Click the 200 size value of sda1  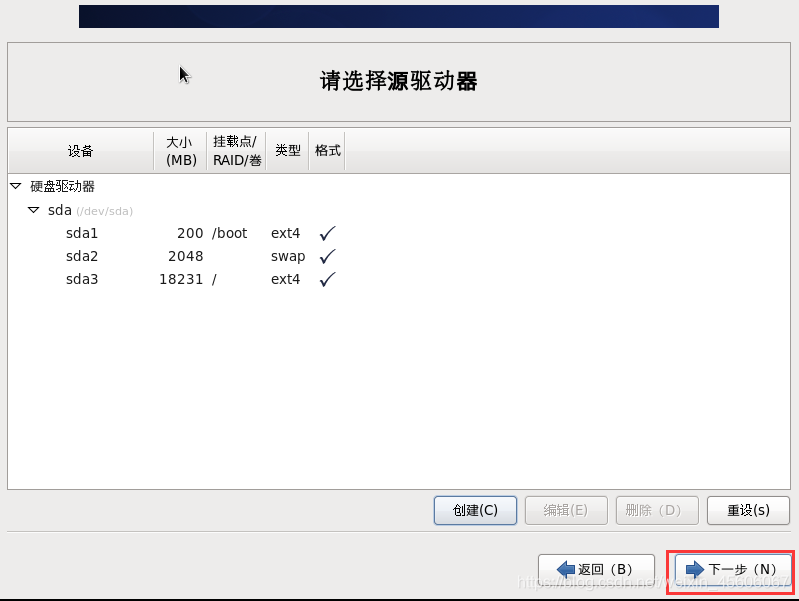(190, 233)
